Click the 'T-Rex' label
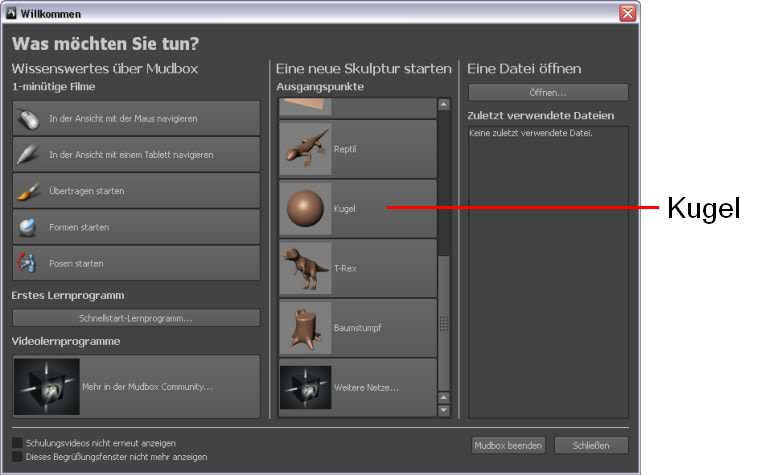This screenshot has height=475, width=767. click(x=345, y=269)
